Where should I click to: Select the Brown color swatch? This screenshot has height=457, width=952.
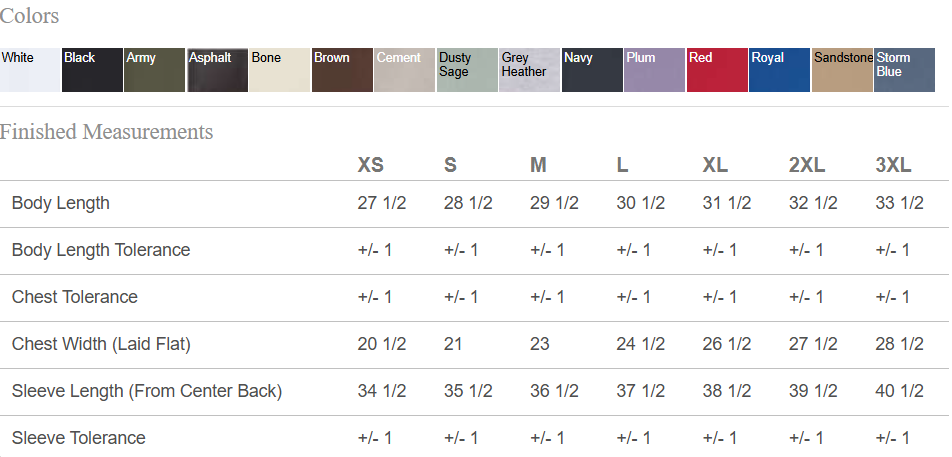pos(342,70)
